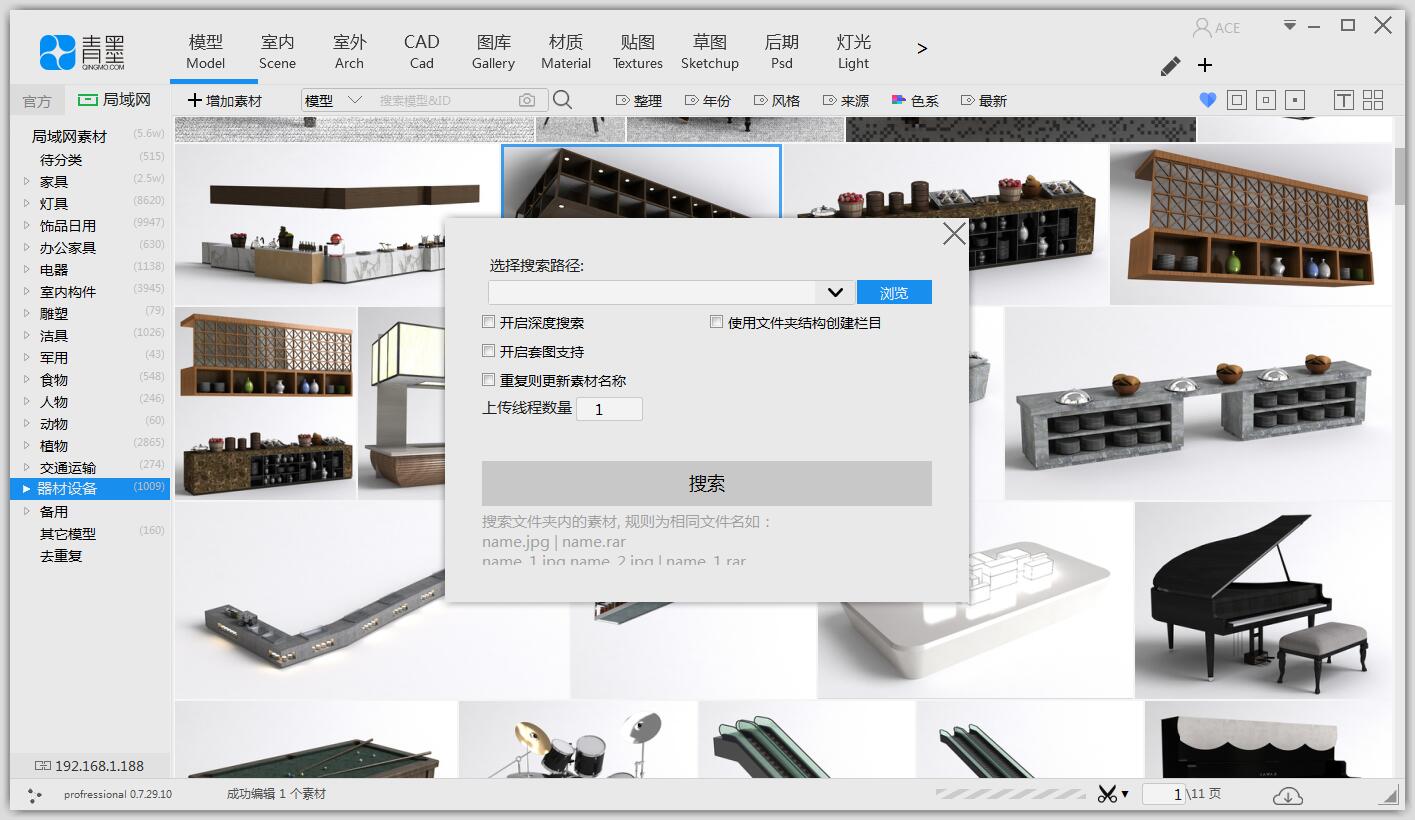The image size is (1415, 820).
Task: Click the striped progress bar in status bar
Action: coord(1011,794)
